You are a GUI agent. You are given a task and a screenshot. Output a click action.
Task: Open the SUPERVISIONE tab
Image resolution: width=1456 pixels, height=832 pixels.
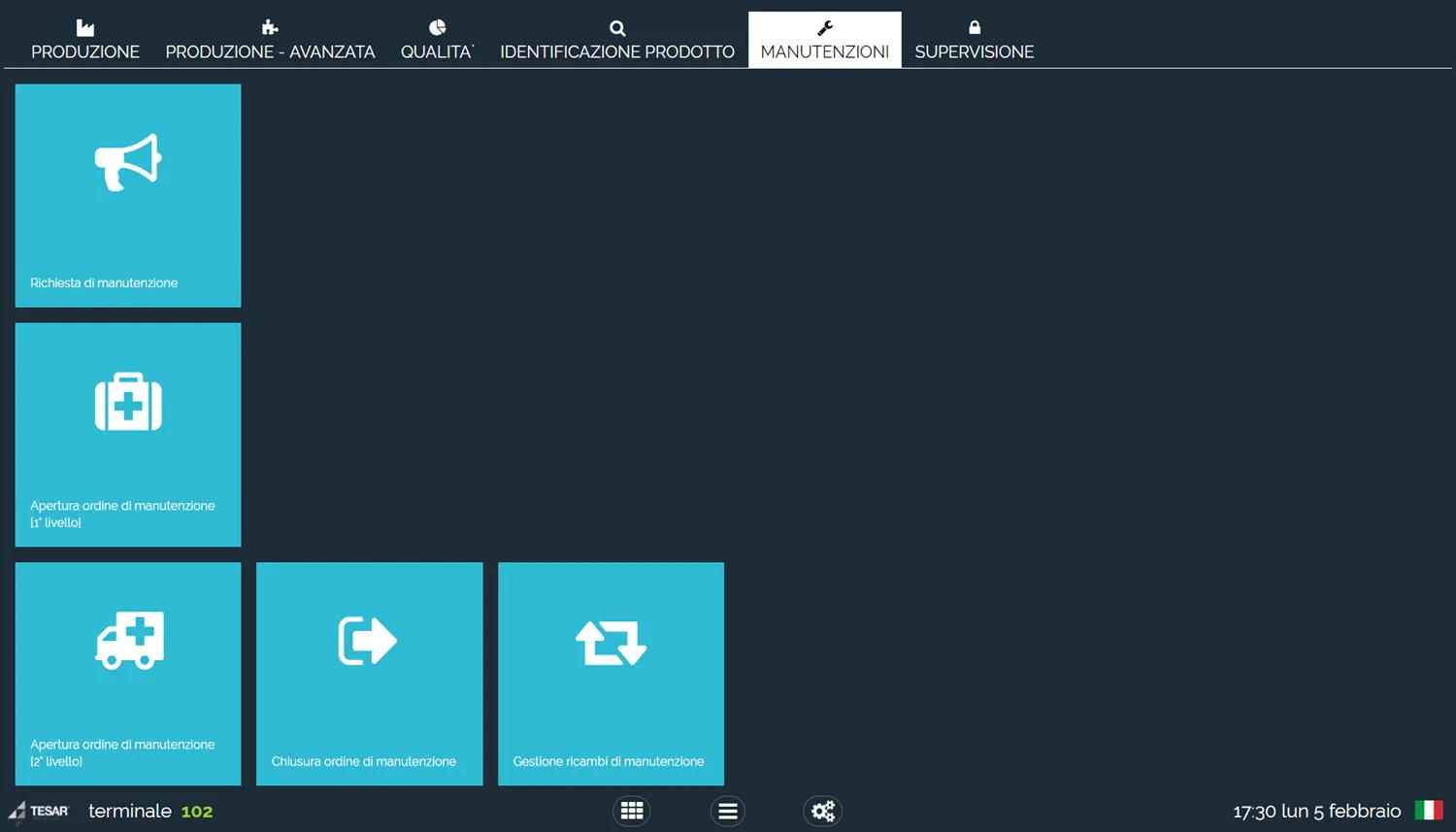975,41
